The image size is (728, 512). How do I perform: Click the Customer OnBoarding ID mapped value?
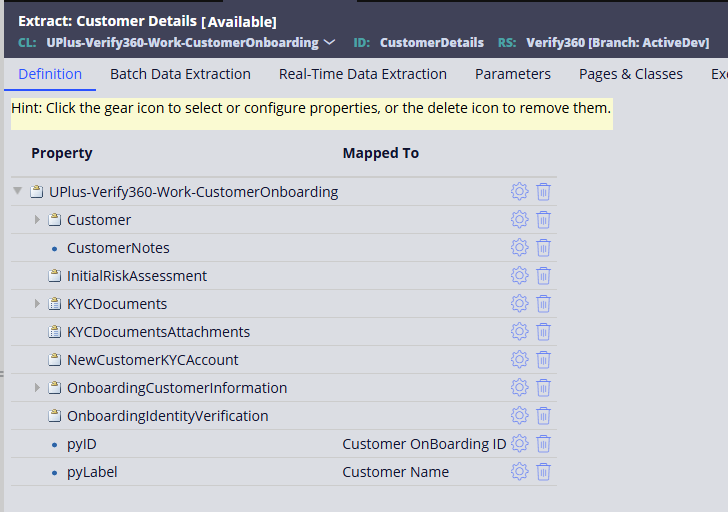click(424, 444)
